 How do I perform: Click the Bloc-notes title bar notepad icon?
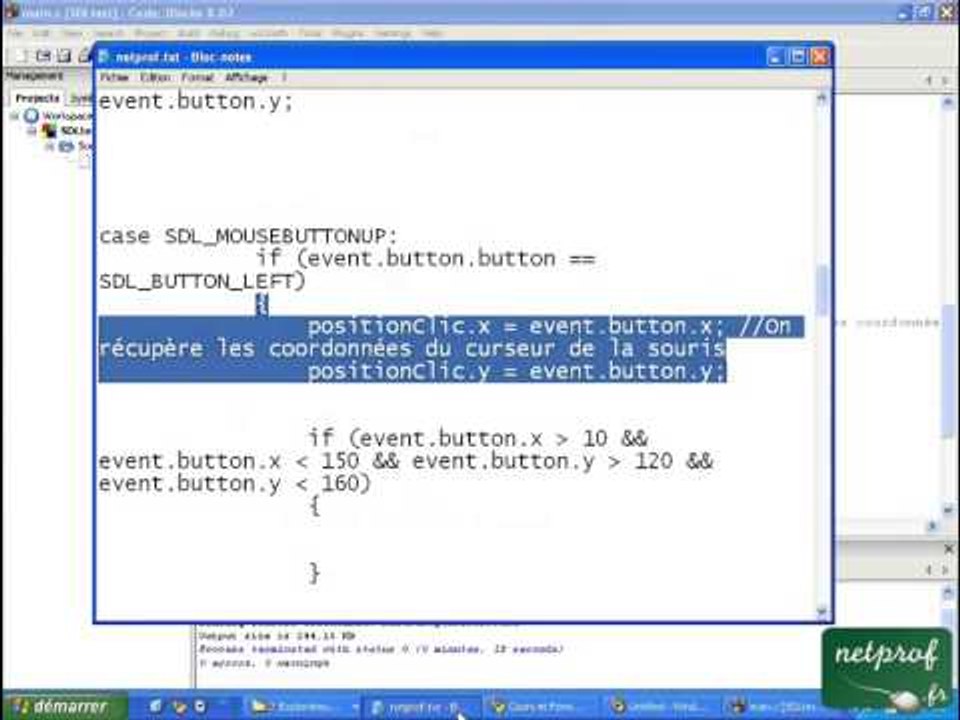103,57
